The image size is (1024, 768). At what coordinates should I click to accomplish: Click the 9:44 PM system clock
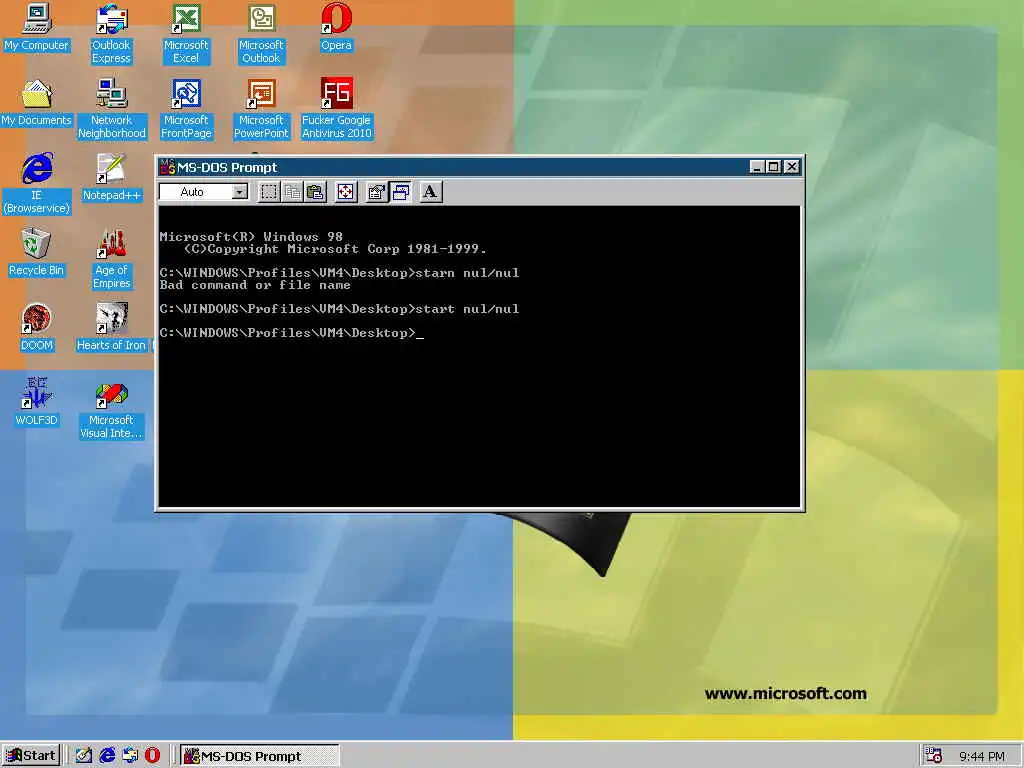[x=982, y=756]
